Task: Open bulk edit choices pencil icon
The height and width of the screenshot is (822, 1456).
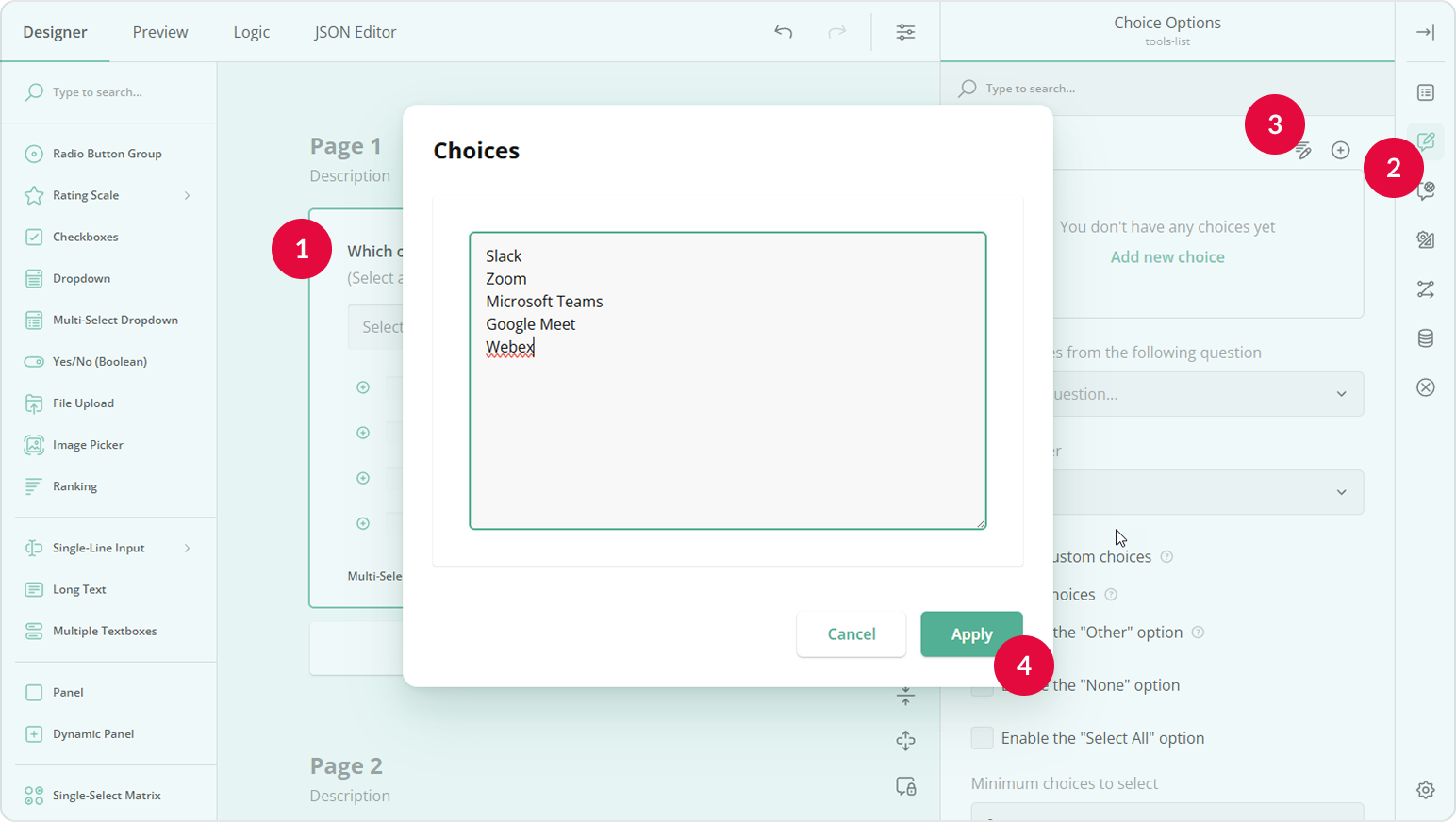Action: (1303, 150)
